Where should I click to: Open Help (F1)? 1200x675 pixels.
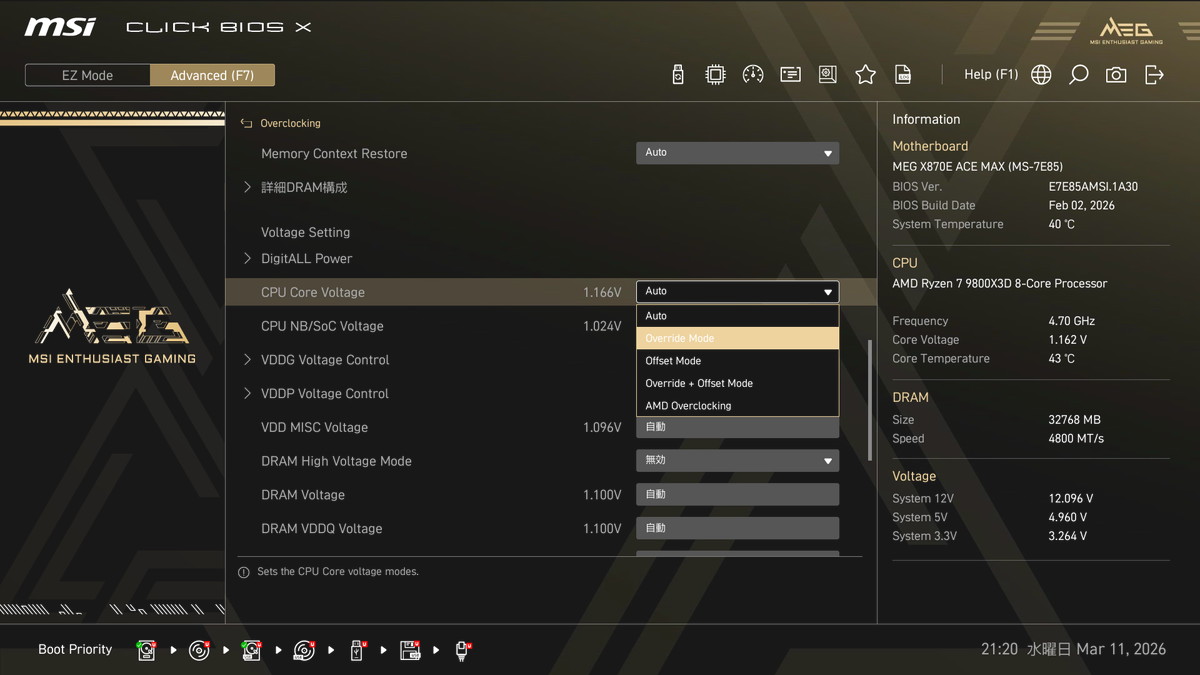pyautogui.click(x=990, y=75)
